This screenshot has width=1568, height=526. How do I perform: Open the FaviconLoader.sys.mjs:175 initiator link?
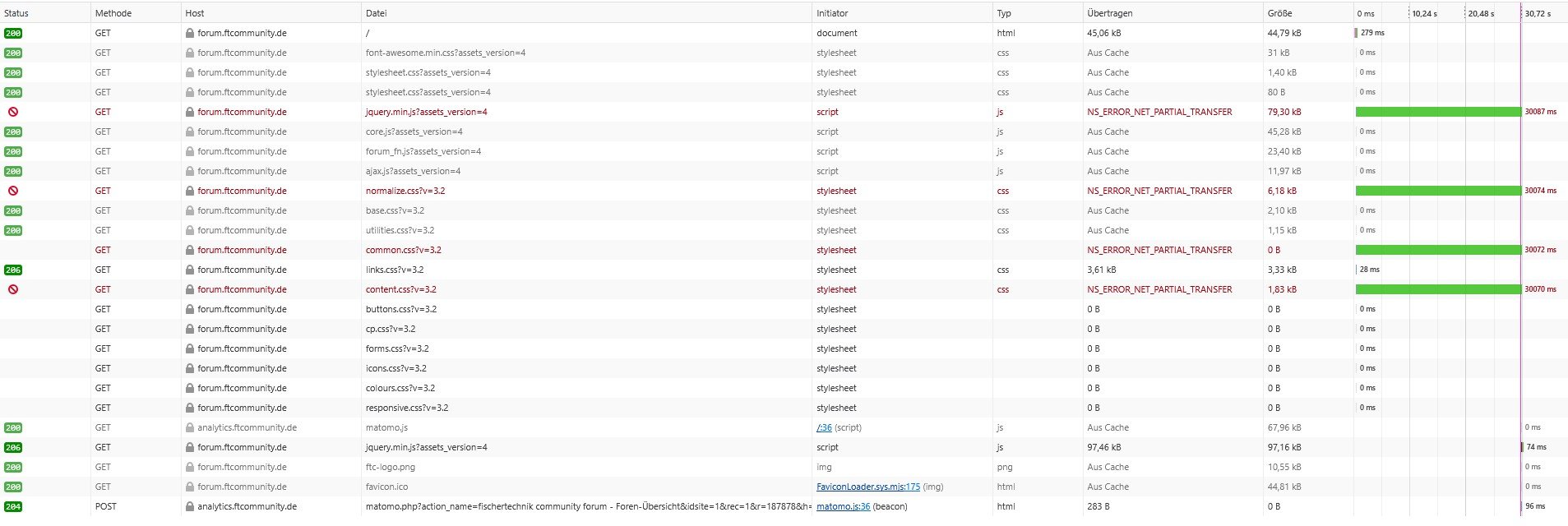(868, 487)
